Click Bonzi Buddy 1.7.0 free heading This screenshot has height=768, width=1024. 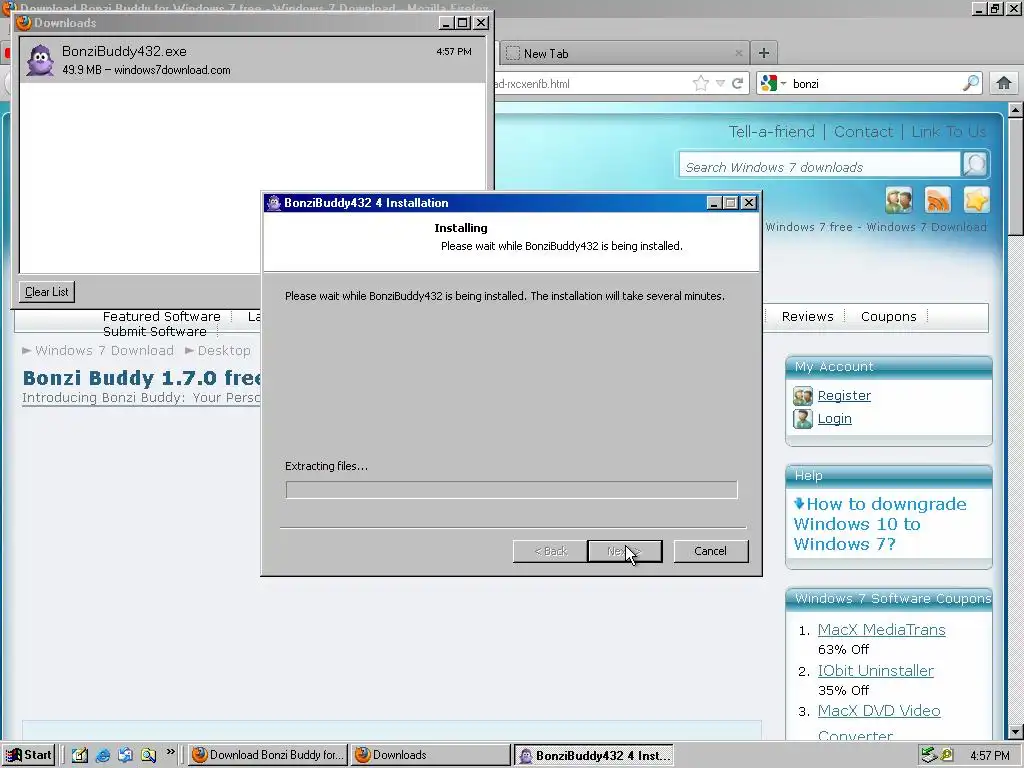pos(142,377)
